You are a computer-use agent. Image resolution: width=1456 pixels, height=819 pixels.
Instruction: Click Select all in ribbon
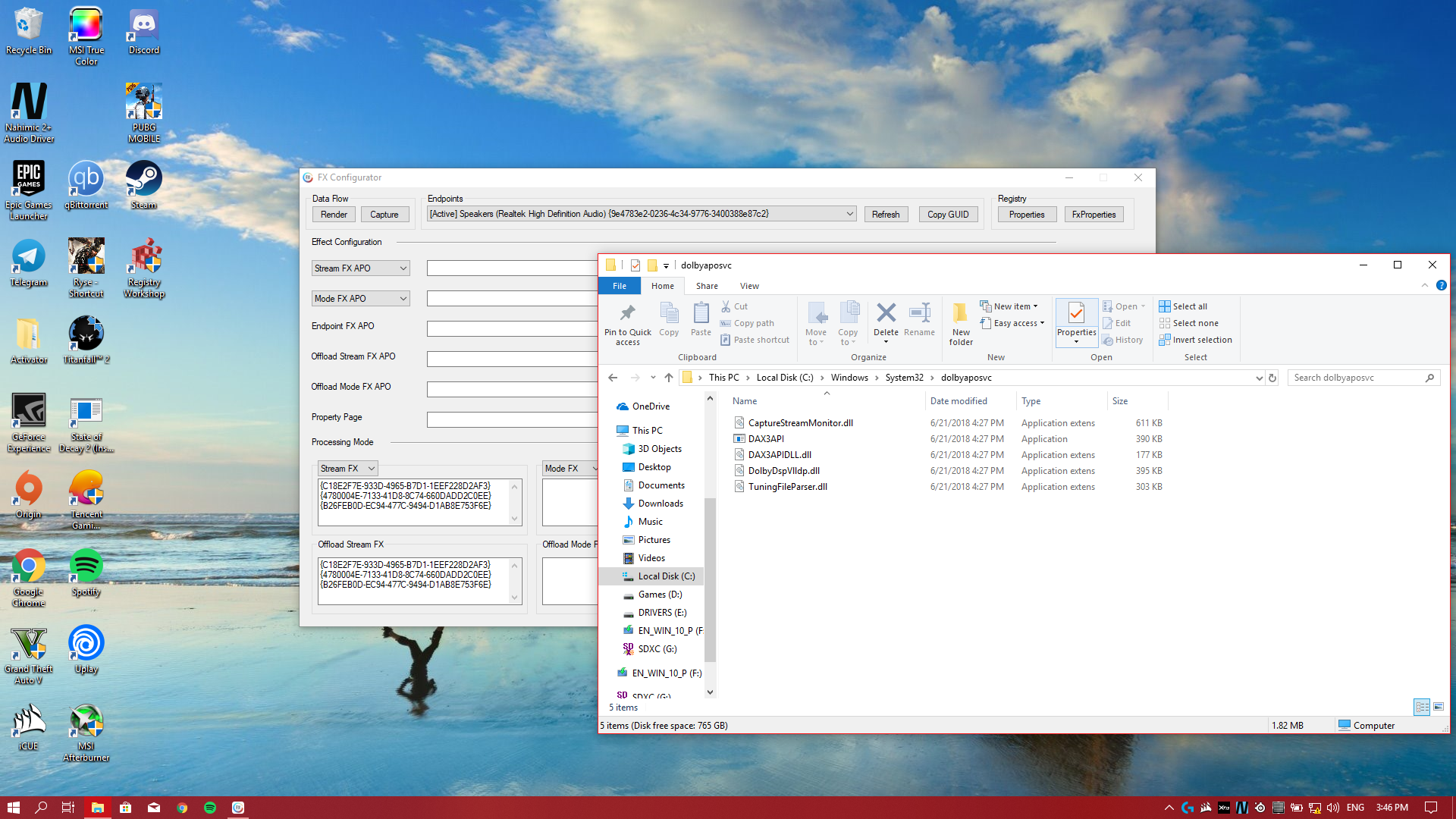click(x=1183, y=306)
